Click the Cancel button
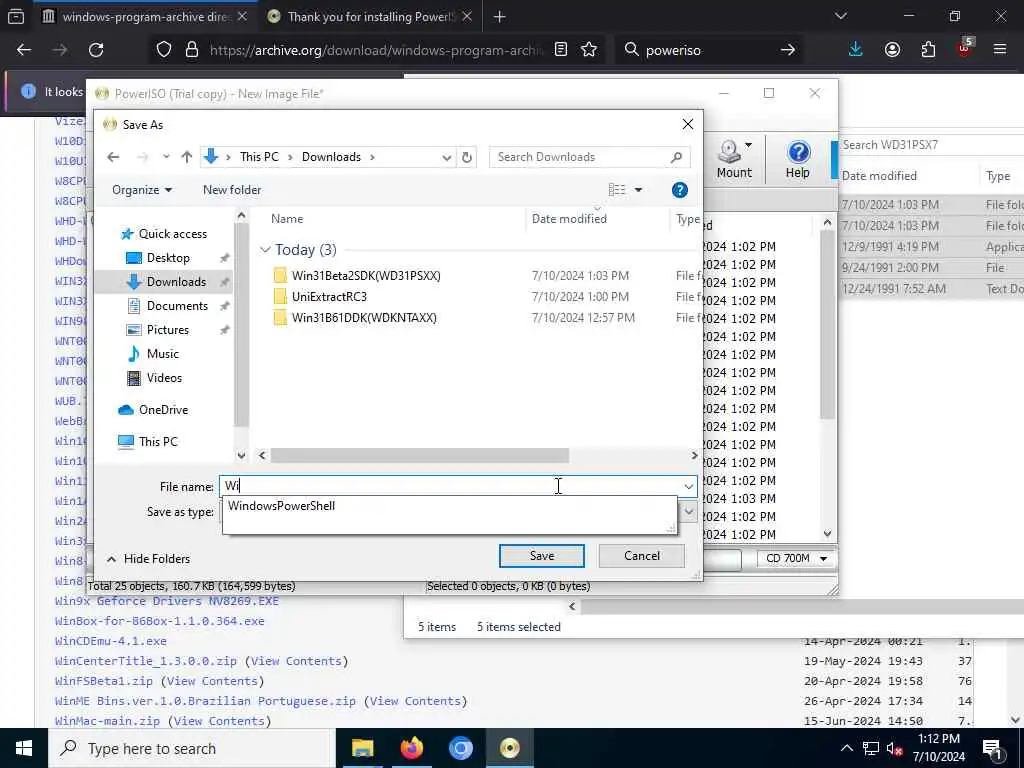The image size is (1024, 768). coord(641,556)
